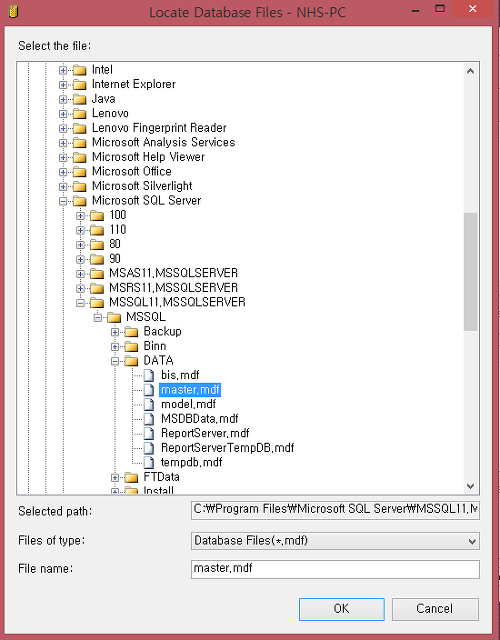
Task: Expand the Microsoft Analysis Services node
Action: 63,143
